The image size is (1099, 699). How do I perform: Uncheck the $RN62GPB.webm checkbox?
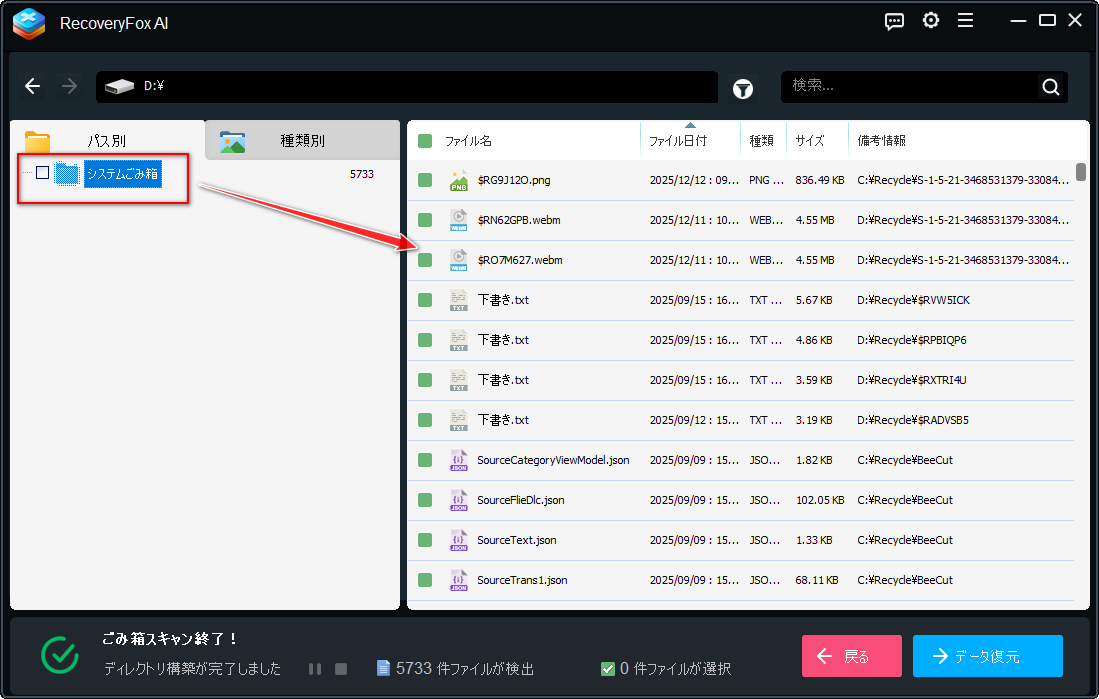(425, 220)
